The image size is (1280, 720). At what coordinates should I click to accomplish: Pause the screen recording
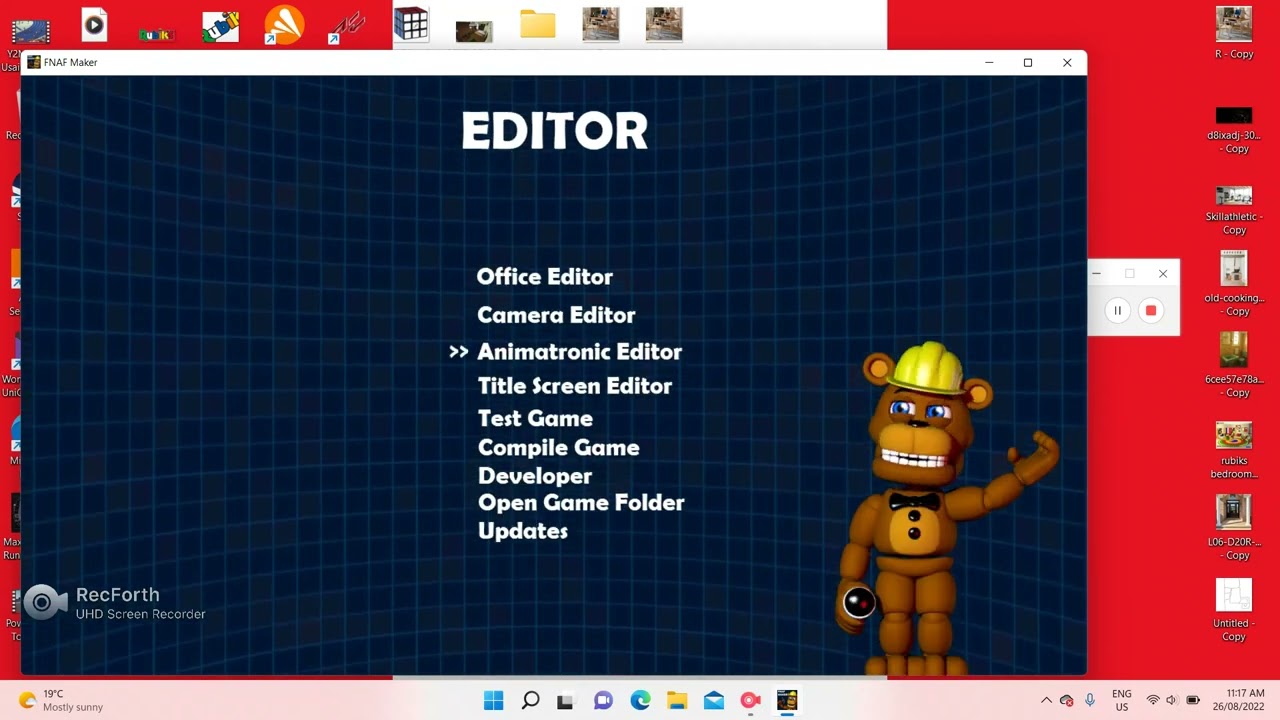[x=1118, y=311]
